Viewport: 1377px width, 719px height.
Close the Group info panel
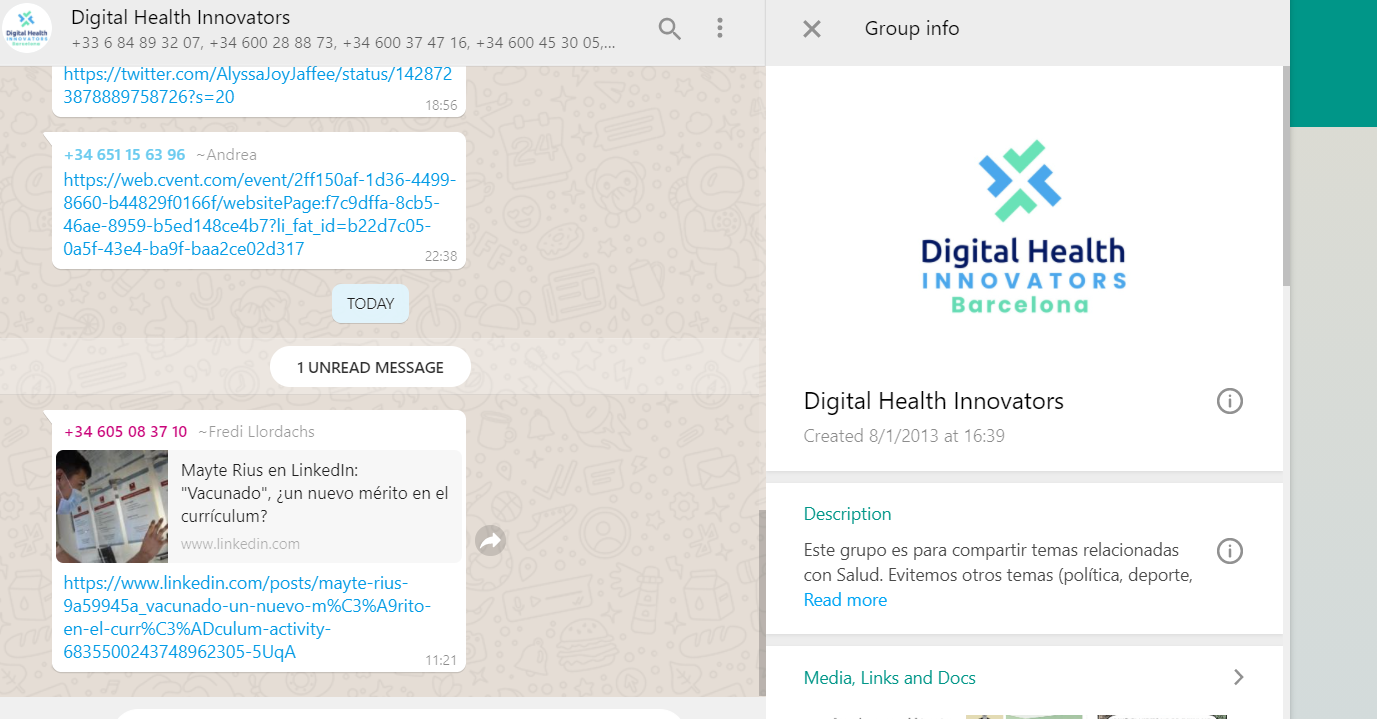(812, 29)
